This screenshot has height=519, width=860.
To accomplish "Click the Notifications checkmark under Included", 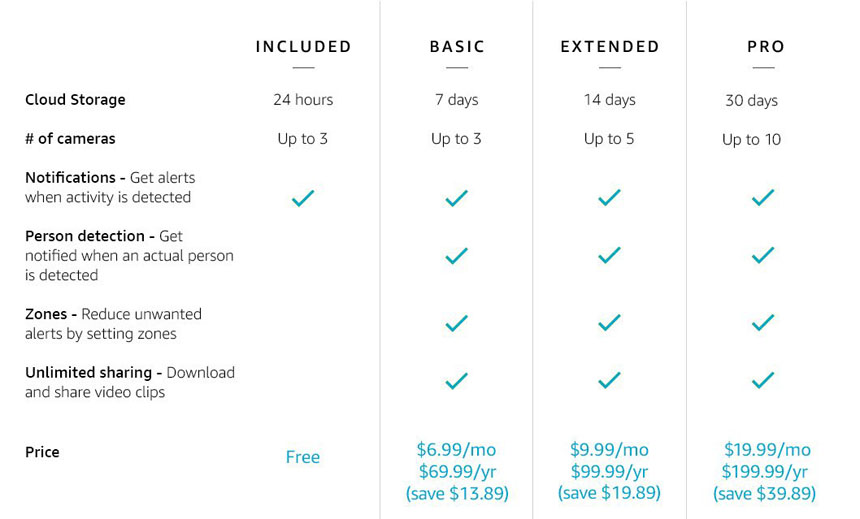I will point(303,198).
